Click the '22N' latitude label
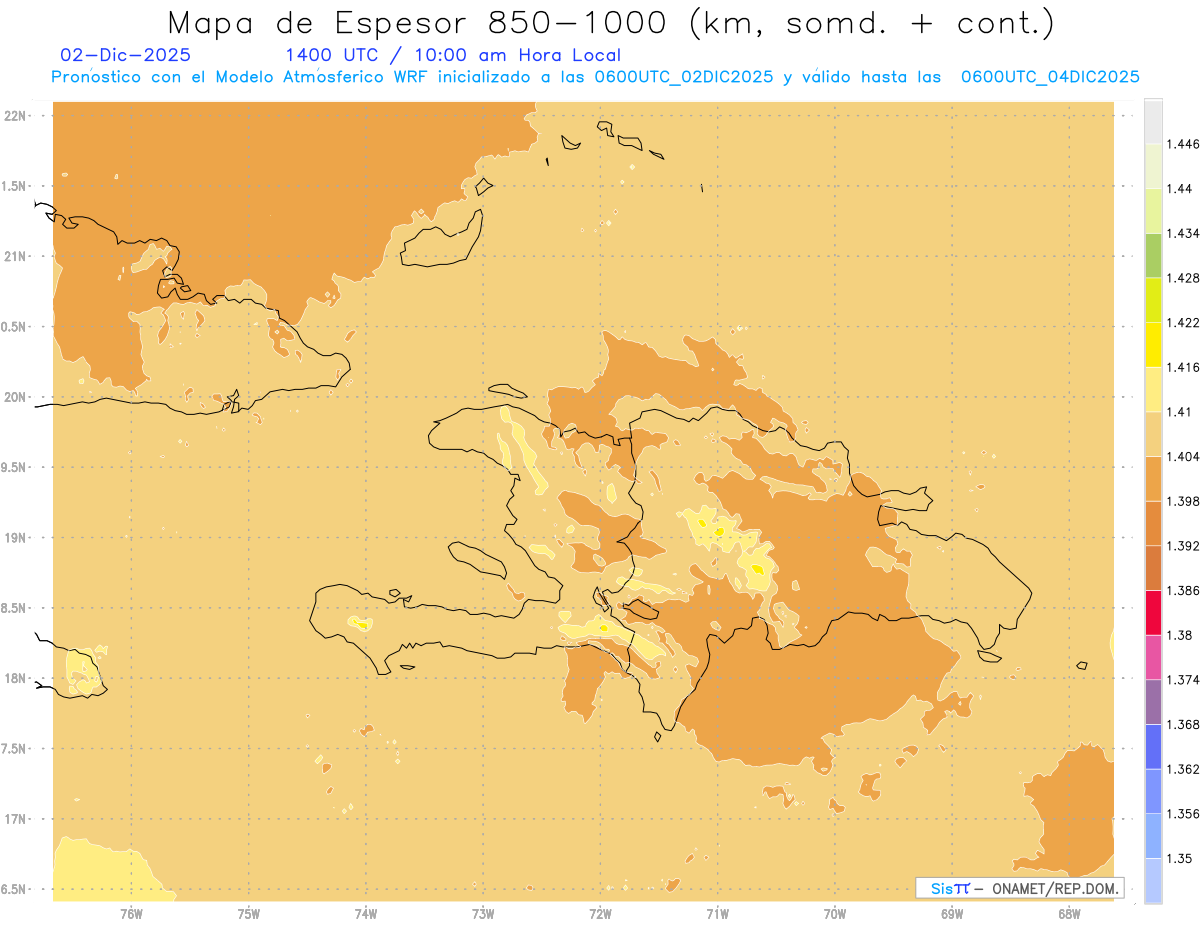The height and width of the screenshot is (927, 1200). pos(15,116)
